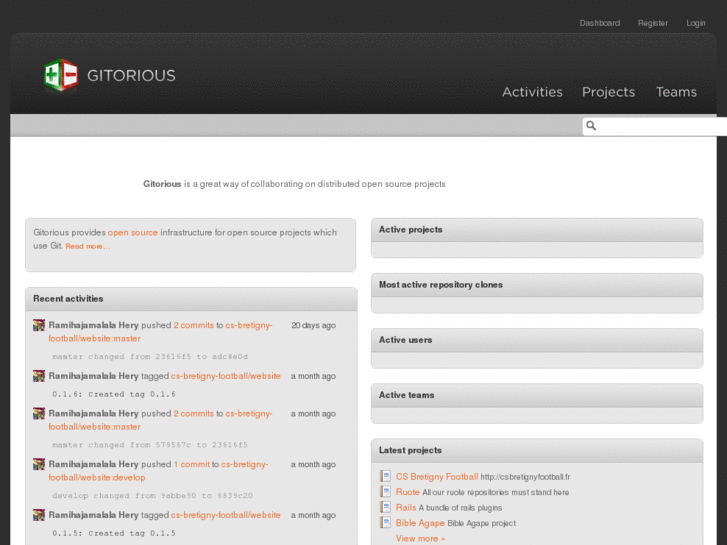This screenshot has height=545, width=727.
Task: Click the avatar beside the 0.1.5 tag entry
Action: [x=39, y=515]
